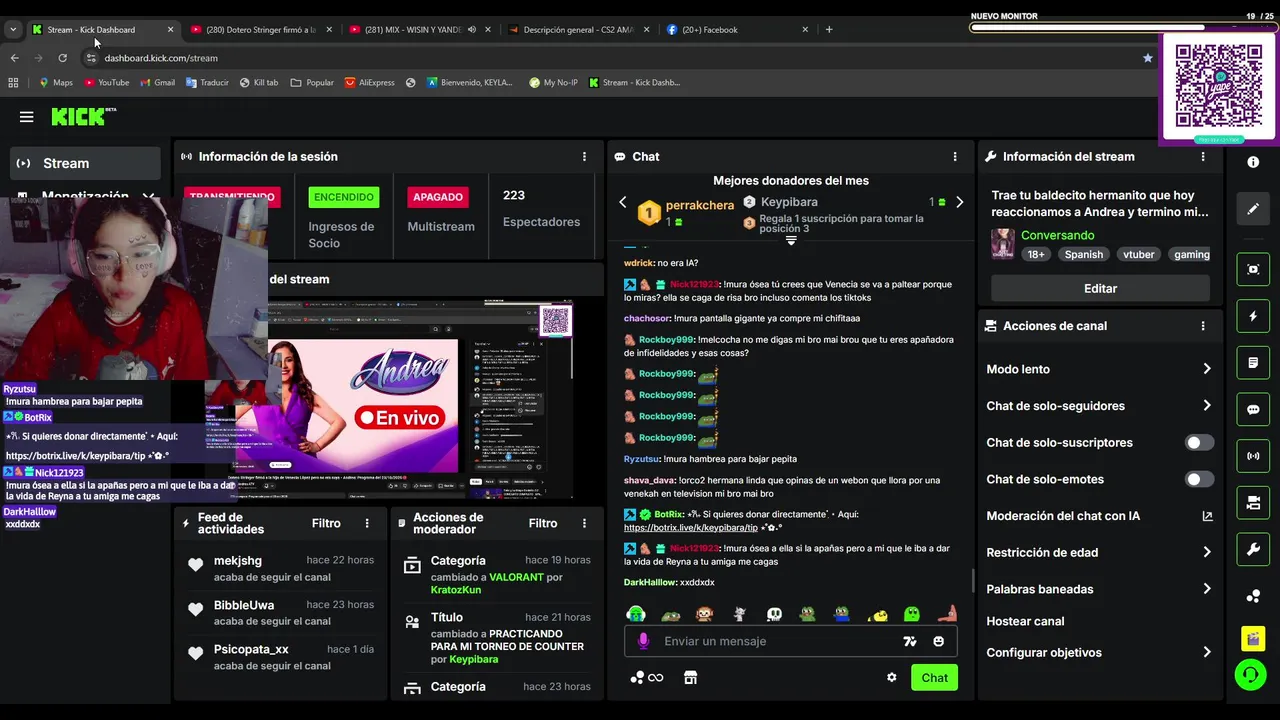This screenshot has height=720, width=1280.
Task: Click the pencil edit icon in right sidebar
Action: point(1253,209)
